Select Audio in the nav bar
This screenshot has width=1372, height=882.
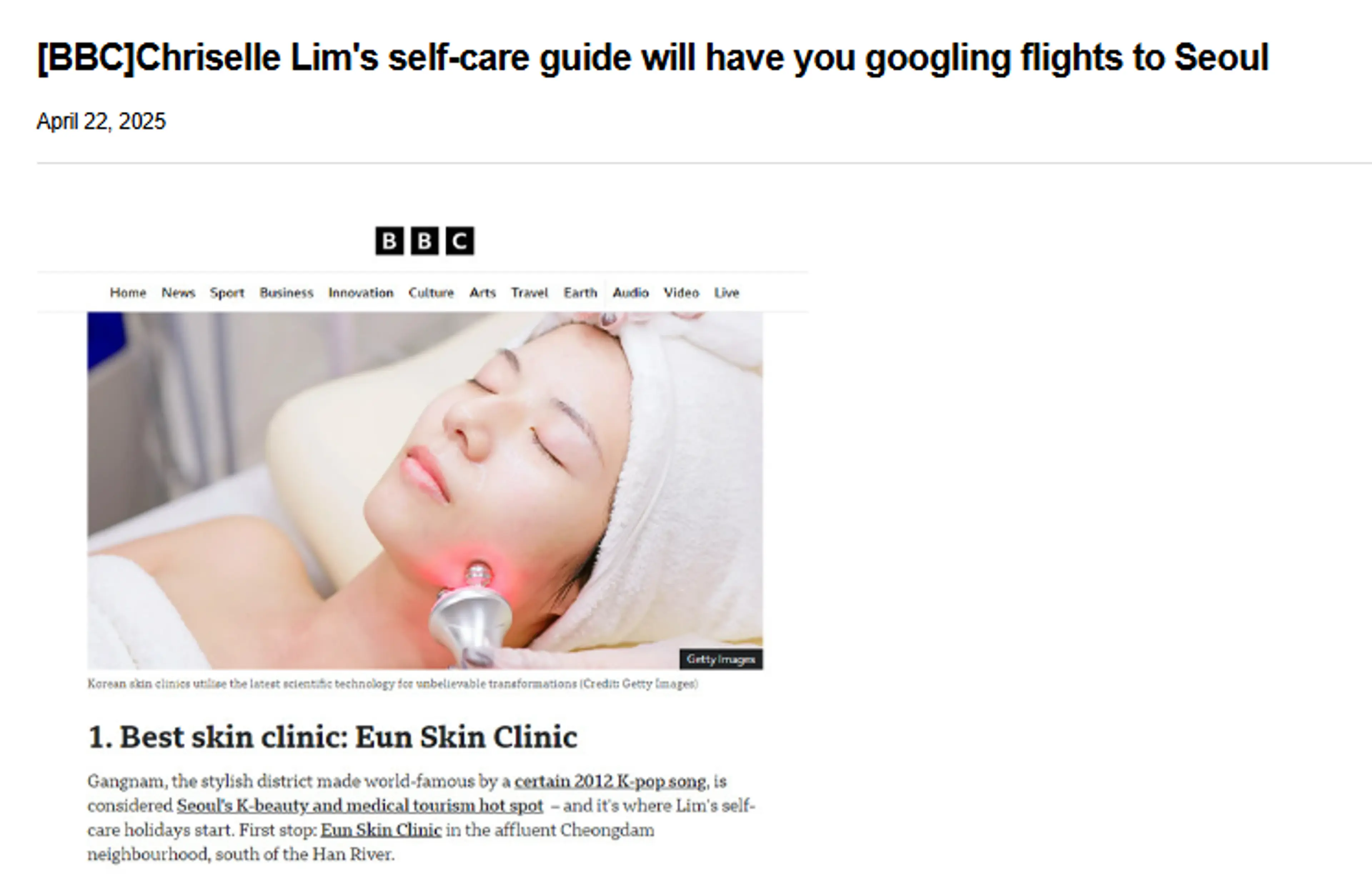pyautogui.click(x=631, y=293)
